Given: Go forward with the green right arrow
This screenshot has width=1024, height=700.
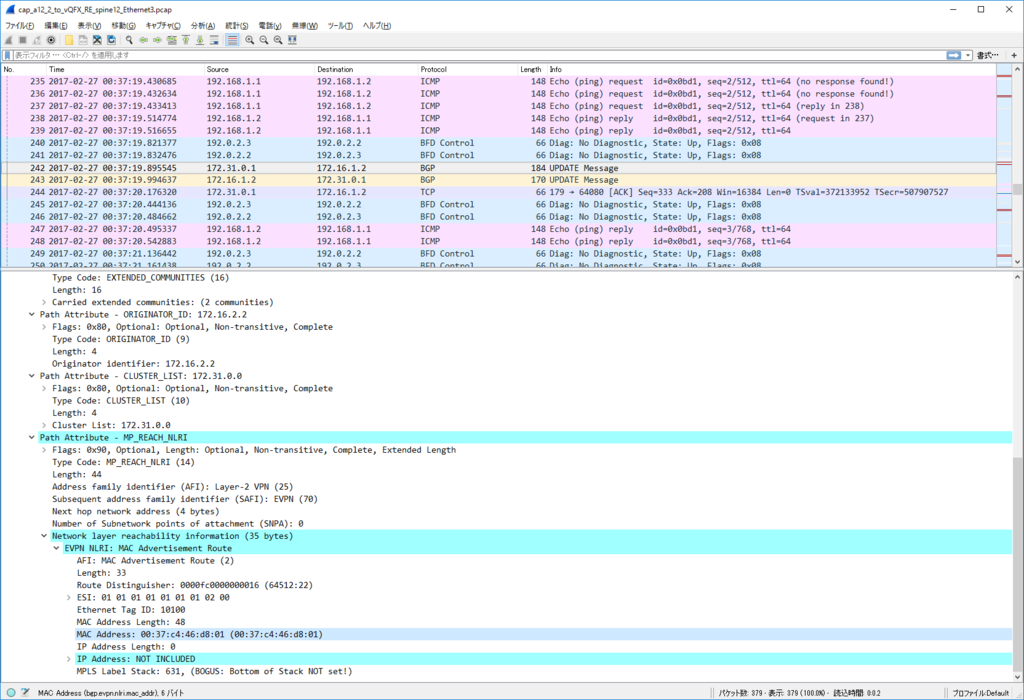Looking at the screenshot, I should pos(157,40).
